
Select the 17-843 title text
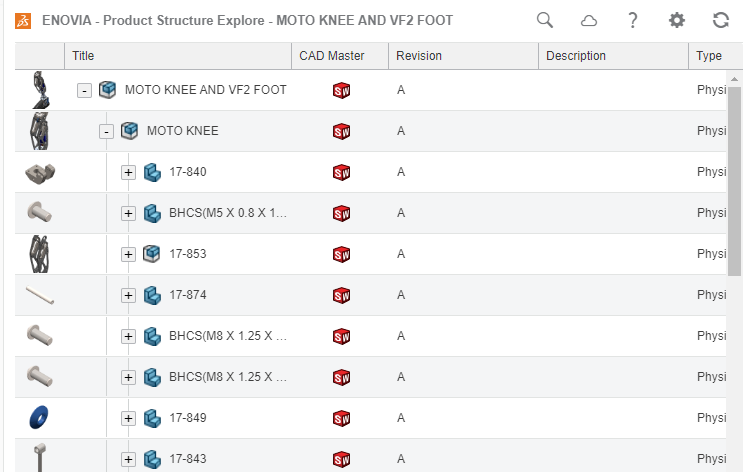[188, 459]
